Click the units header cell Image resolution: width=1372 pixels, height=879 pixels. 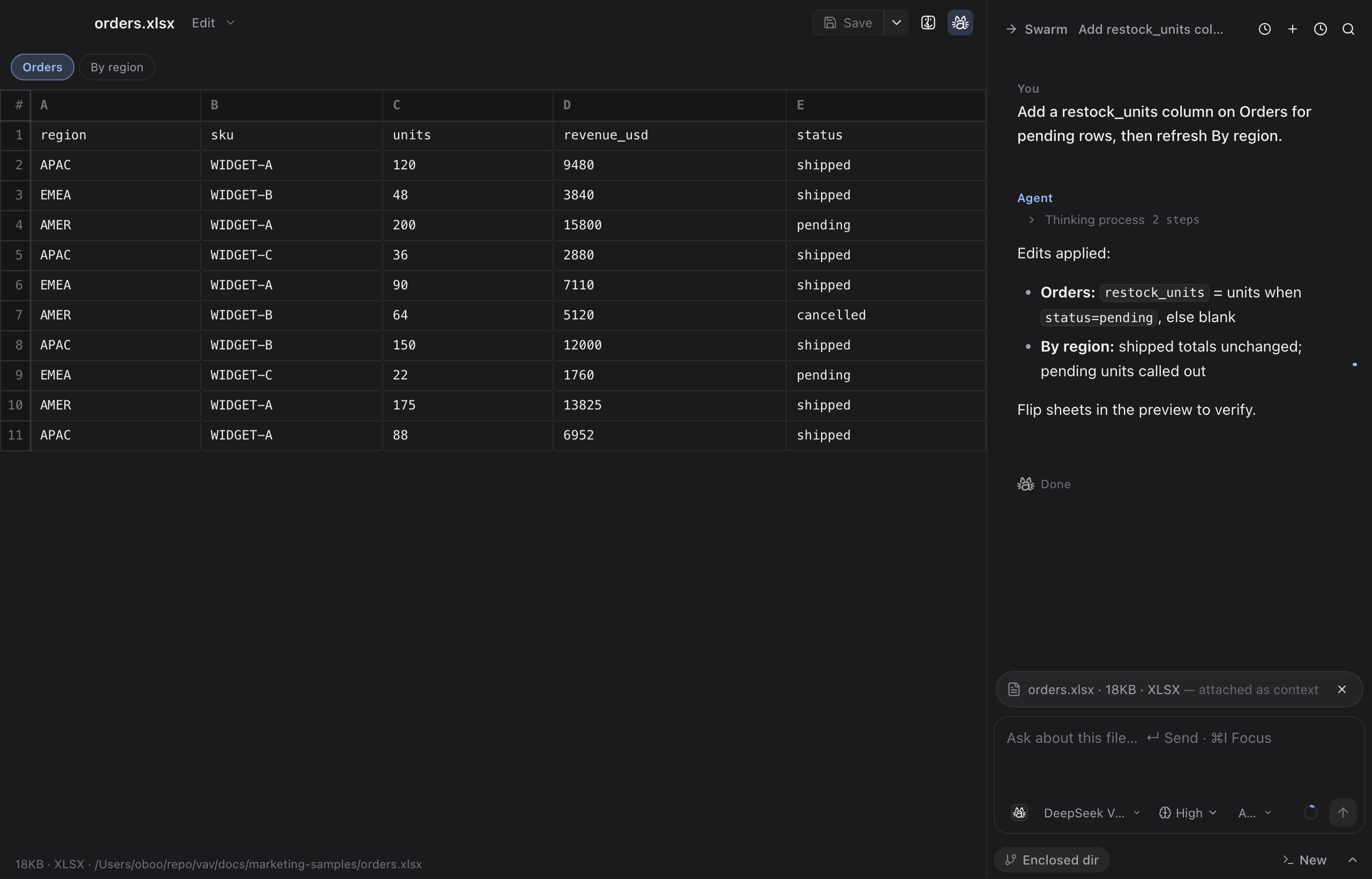tap(467, 135)
